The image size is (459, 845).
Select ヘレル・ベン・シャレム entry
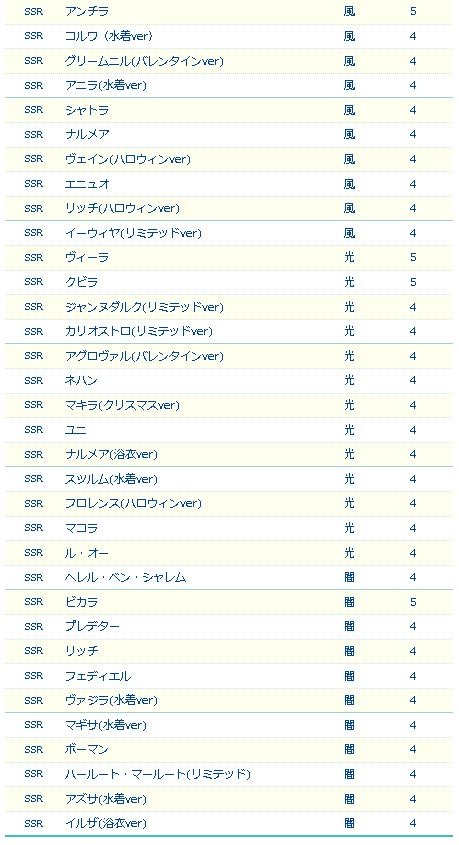click(126, 577)
